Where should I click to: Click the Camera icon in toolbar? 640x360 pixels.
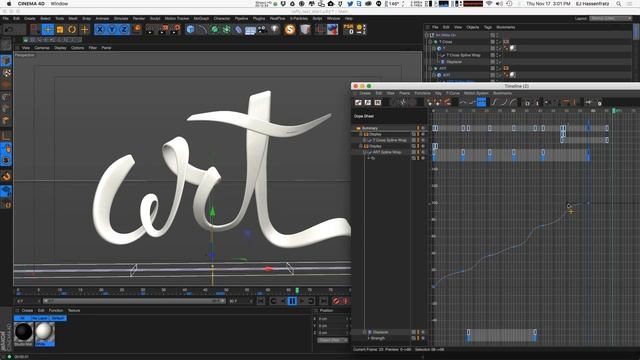pos(262,29)
